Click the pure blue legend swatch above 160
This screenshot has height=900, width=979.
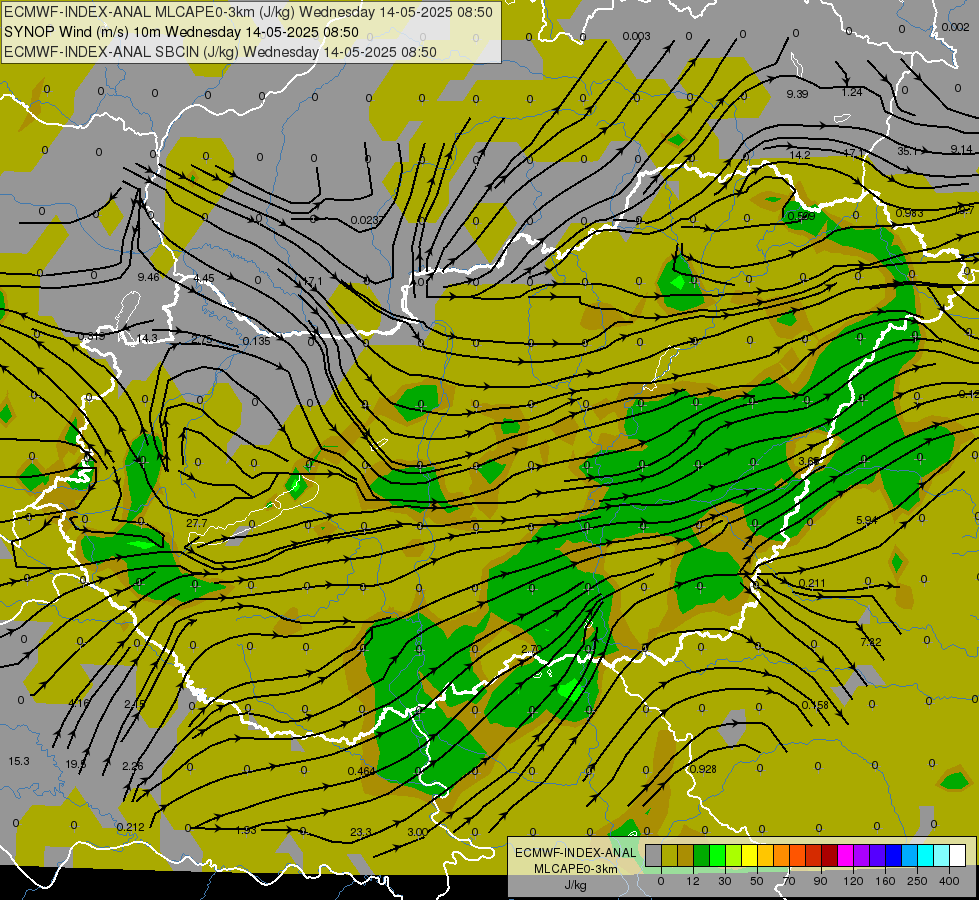[x=894, y=855]
